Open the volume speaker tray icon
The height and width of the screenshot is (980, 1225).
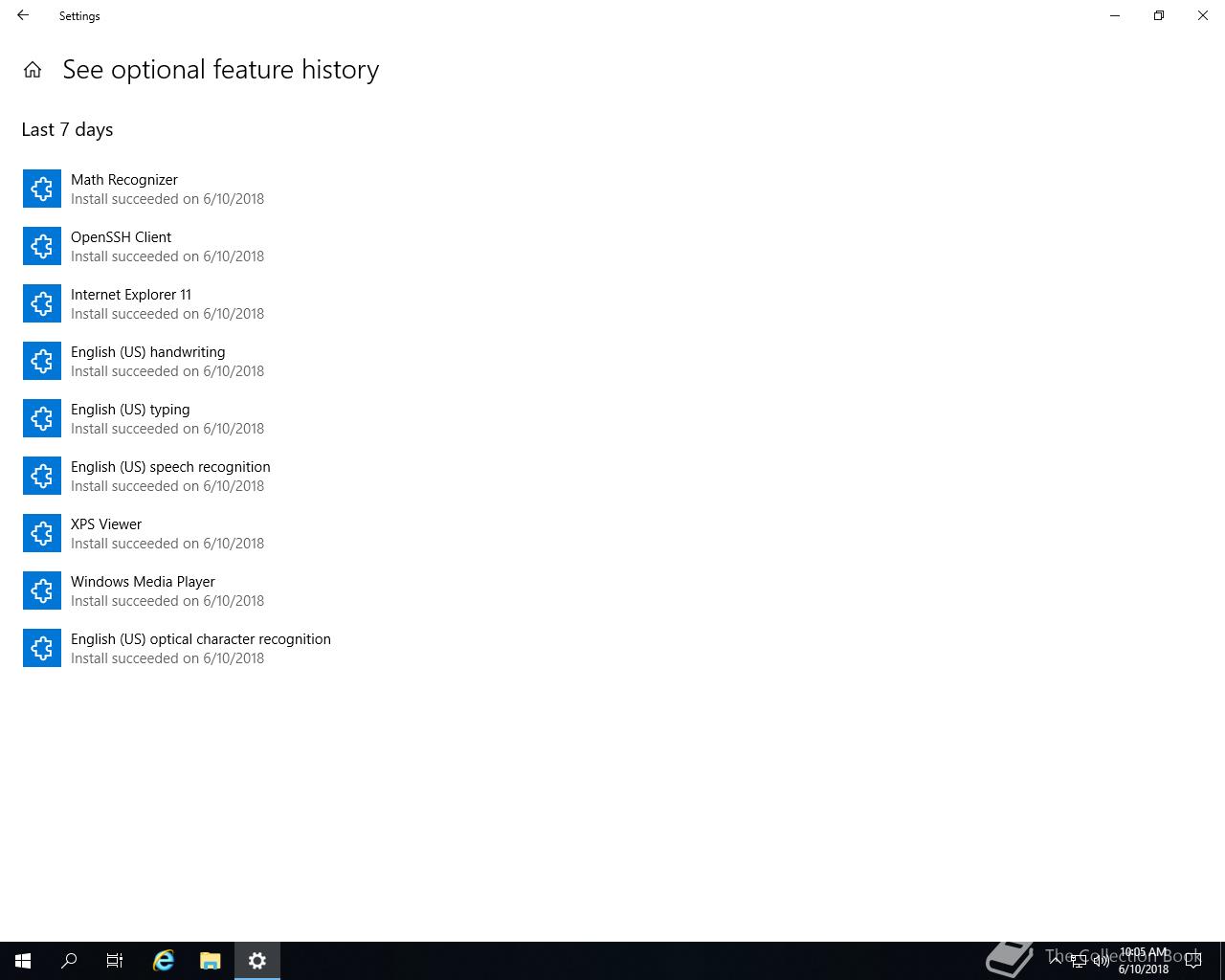(x=1102, y=961)
